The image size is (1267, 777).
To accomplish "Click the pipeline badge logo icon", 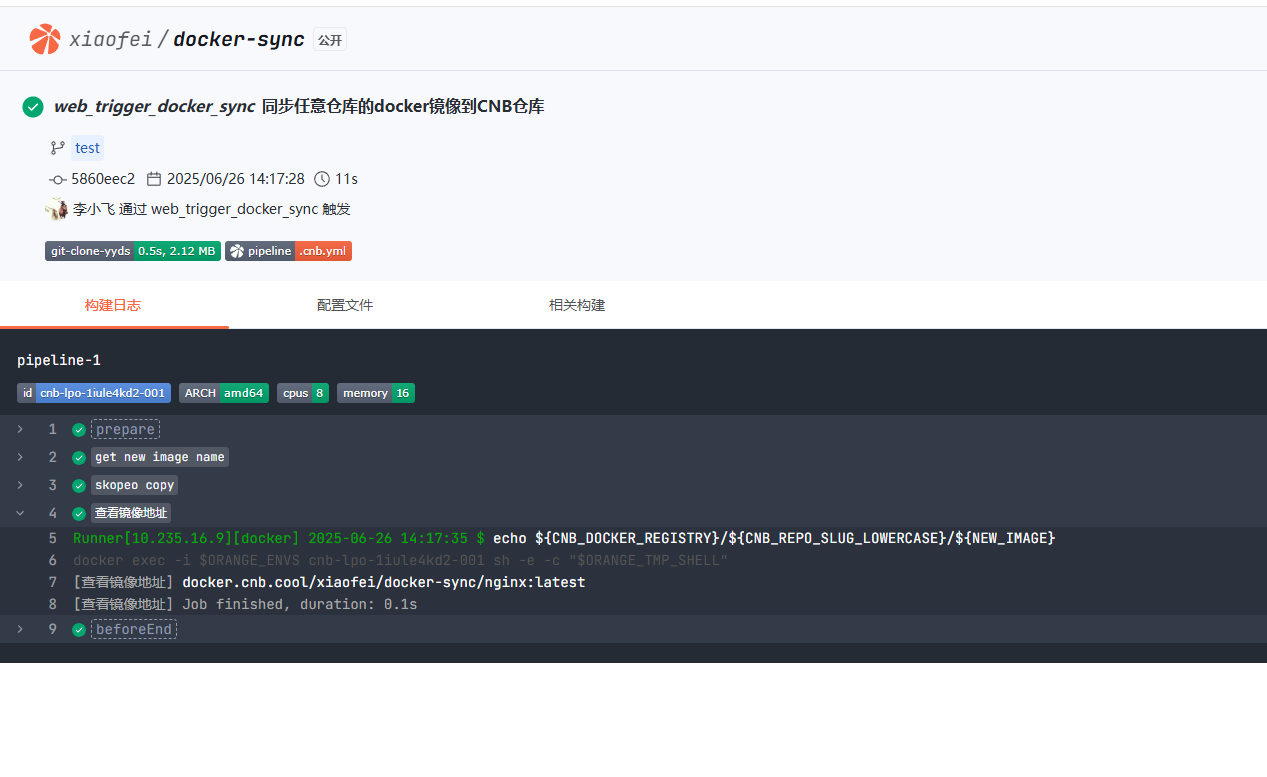I will [237, 251].
